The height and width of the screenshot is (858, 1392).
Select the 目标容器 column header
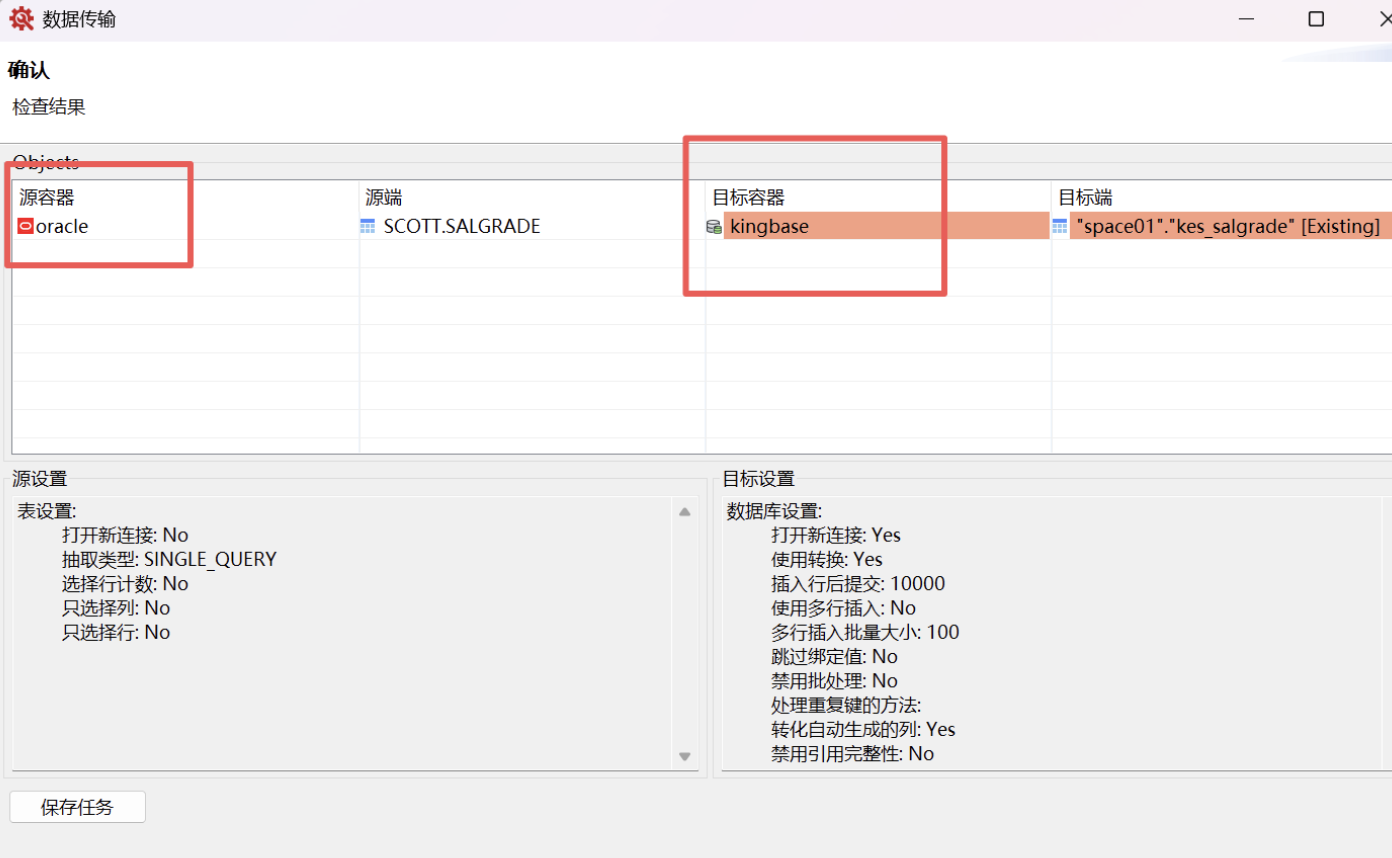click(748, 198)
